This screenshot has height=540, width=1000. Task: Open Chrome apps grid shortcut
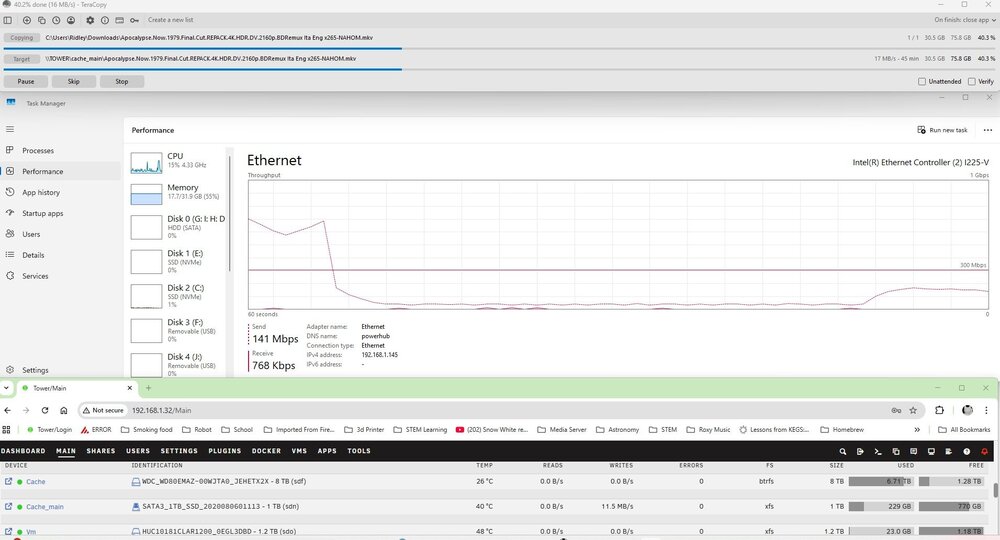6,430
